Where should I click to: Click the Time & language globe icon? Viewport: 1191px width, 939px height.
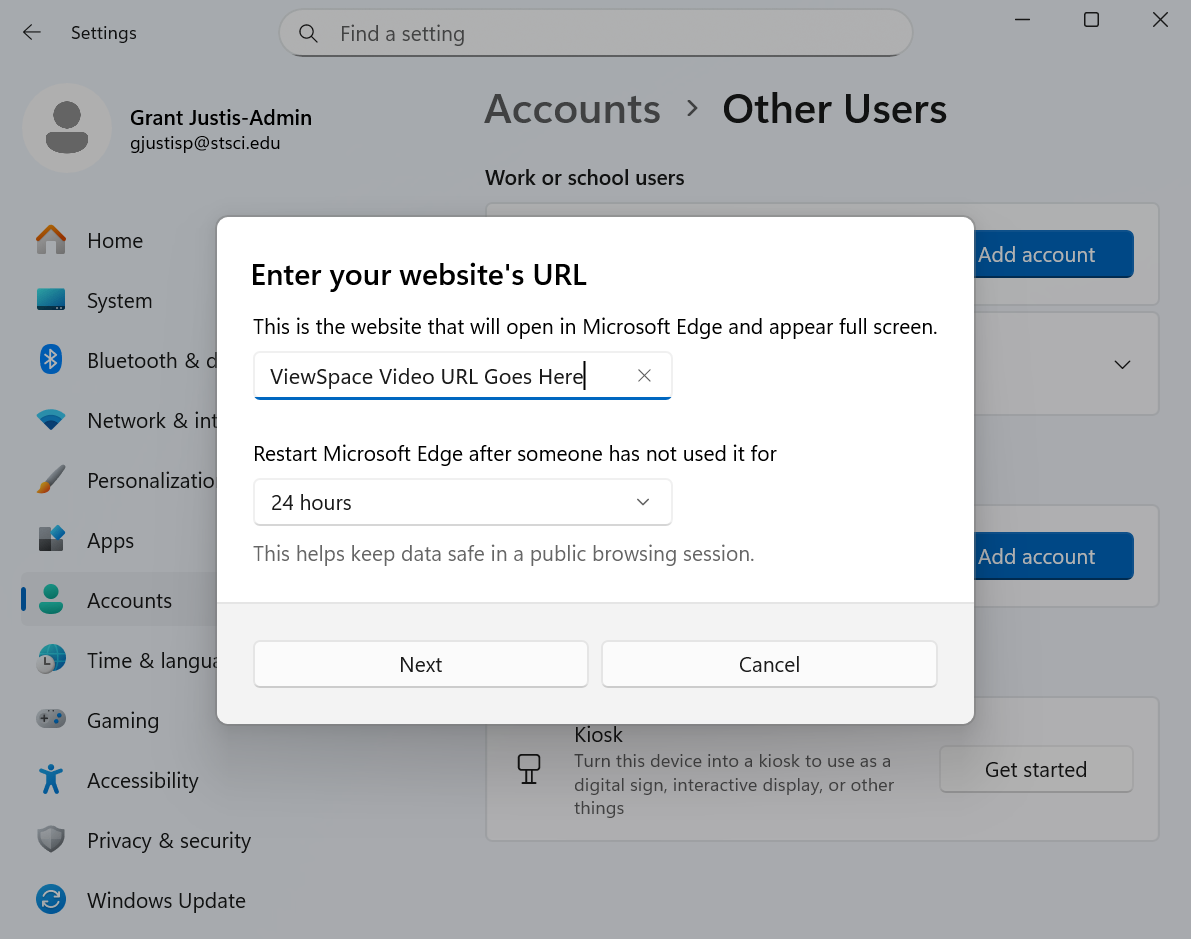[51, 659]
